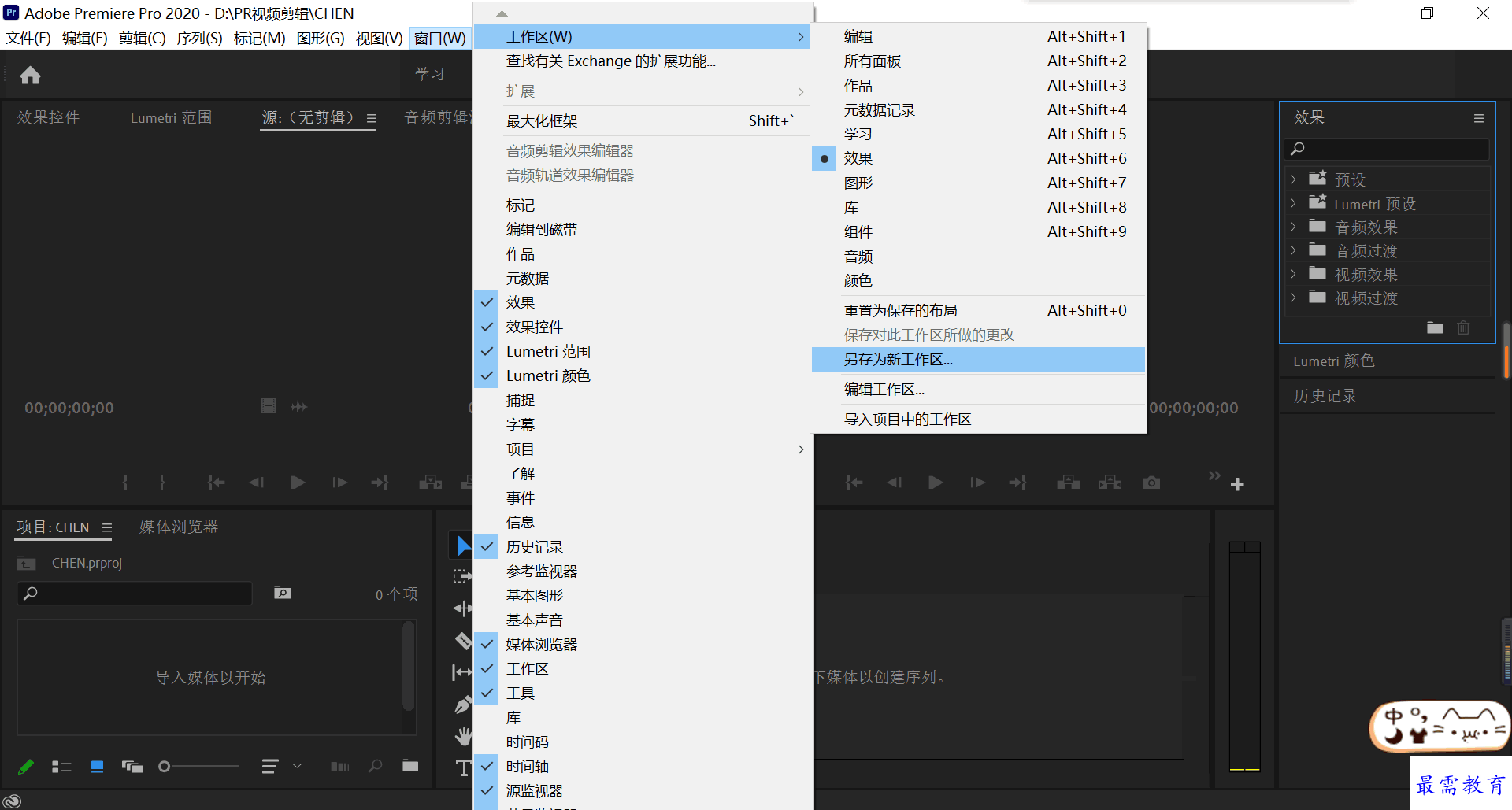This screenshot has width=1512, height=810.
Task: Select the Hand tool
Action: (x=463, y=736)
